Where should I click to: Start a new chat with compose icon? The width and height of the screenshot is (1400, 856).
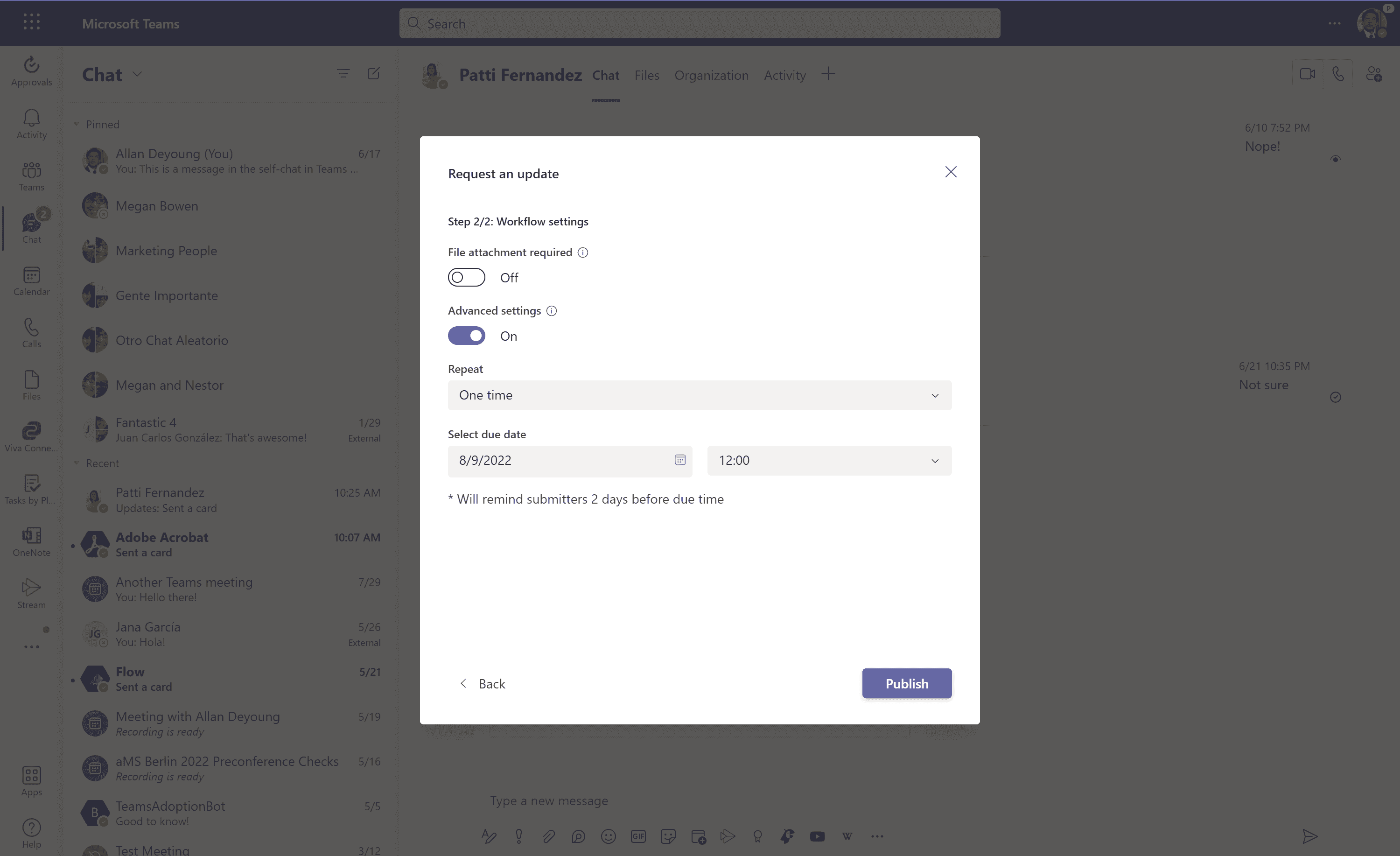(x=373, y=73)
